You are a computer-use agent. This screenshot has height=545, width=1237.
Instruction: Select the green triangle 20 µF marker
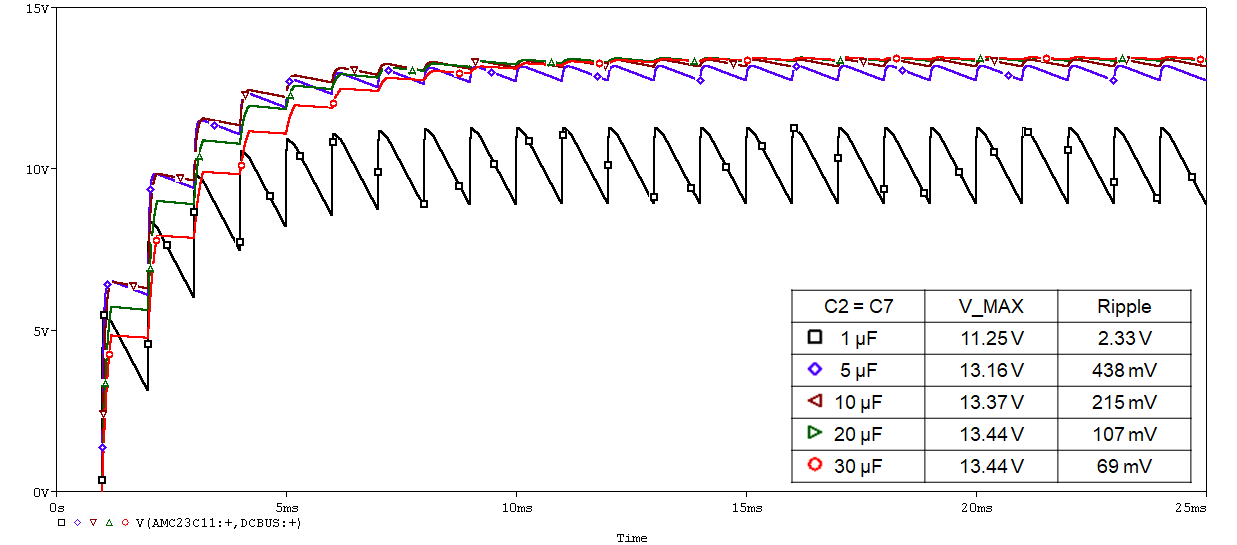[x=815, y=433]
